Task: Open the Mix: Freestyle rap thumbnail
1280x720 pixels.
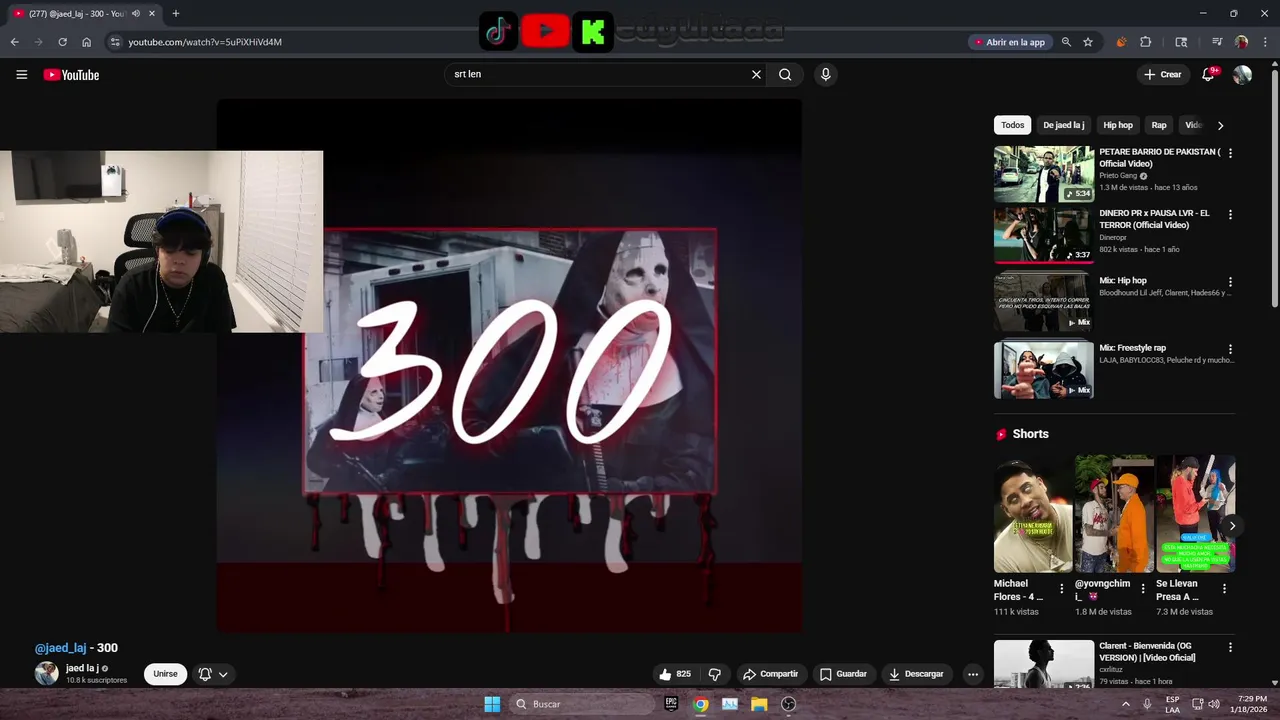Action: coord(1044,370)
